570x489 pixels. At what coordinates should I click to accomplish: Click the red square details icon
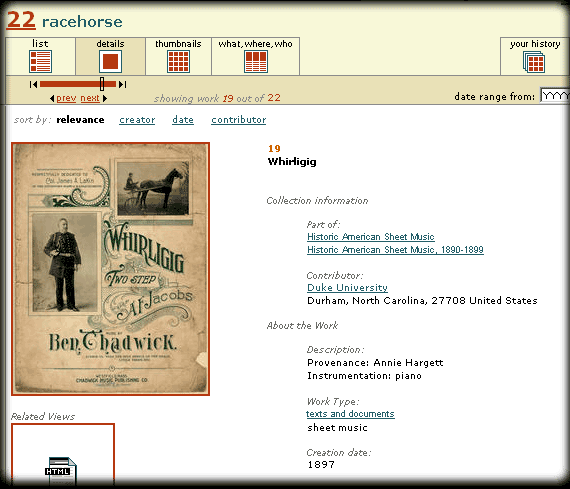[111, 61]
